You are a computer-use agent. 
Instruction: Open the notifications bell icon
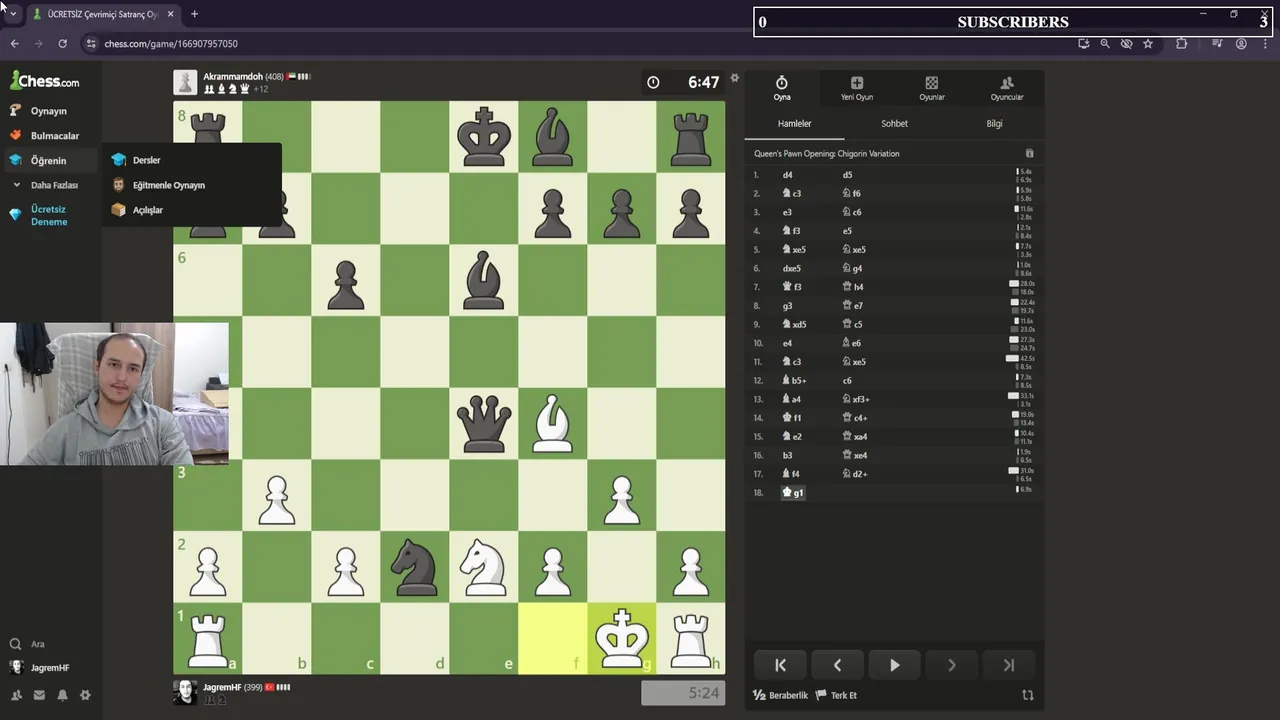(x=62, y=695)
